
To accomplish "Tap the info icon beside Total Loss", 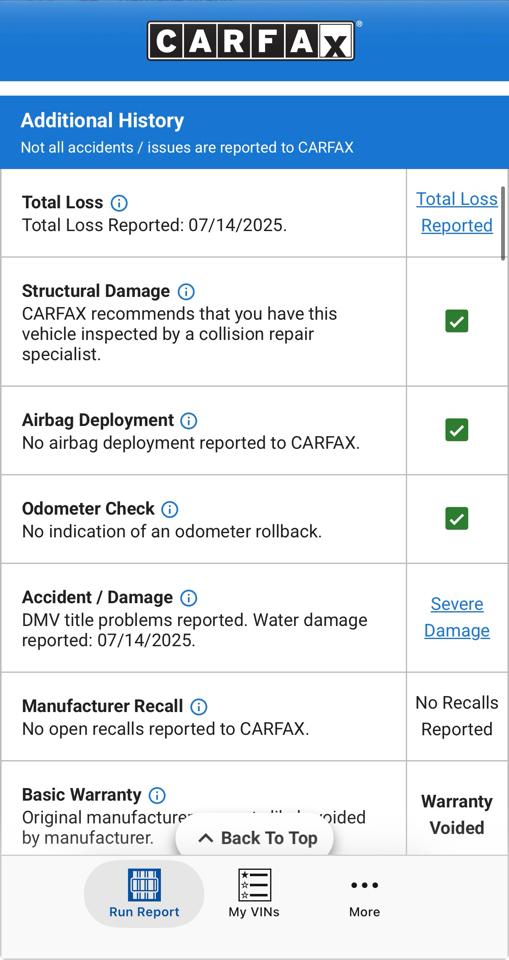I will (119, 203).
